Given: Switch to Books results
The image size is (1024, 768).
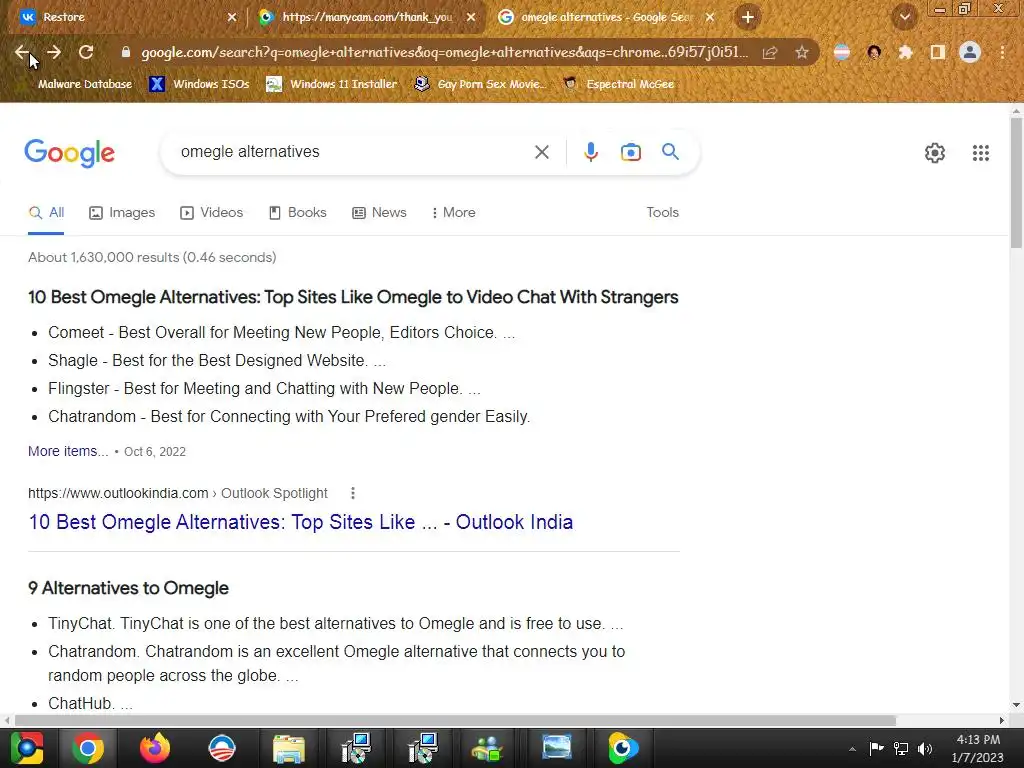Looking at the screenshot, I should [x=298, y=213].
